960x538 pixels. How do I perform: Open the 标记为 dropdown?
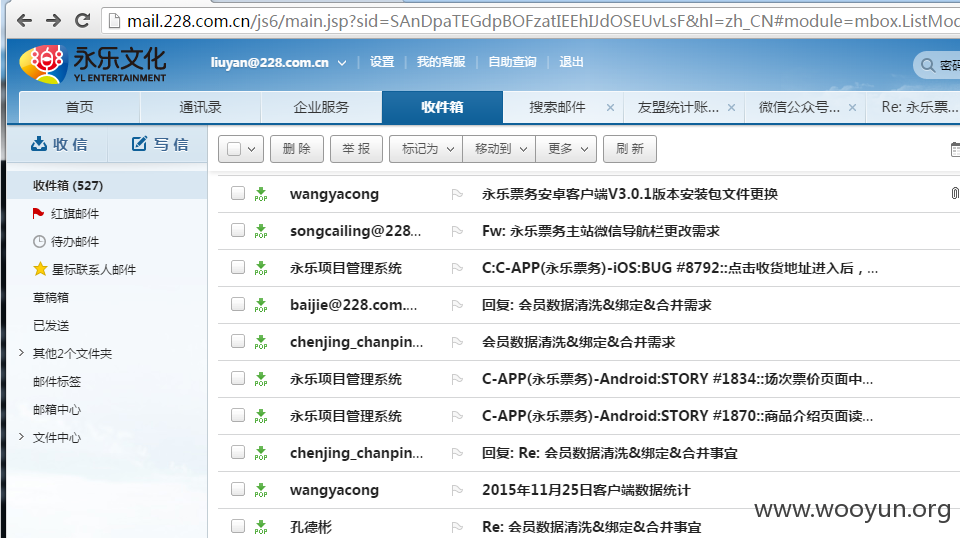click(426, 149)
